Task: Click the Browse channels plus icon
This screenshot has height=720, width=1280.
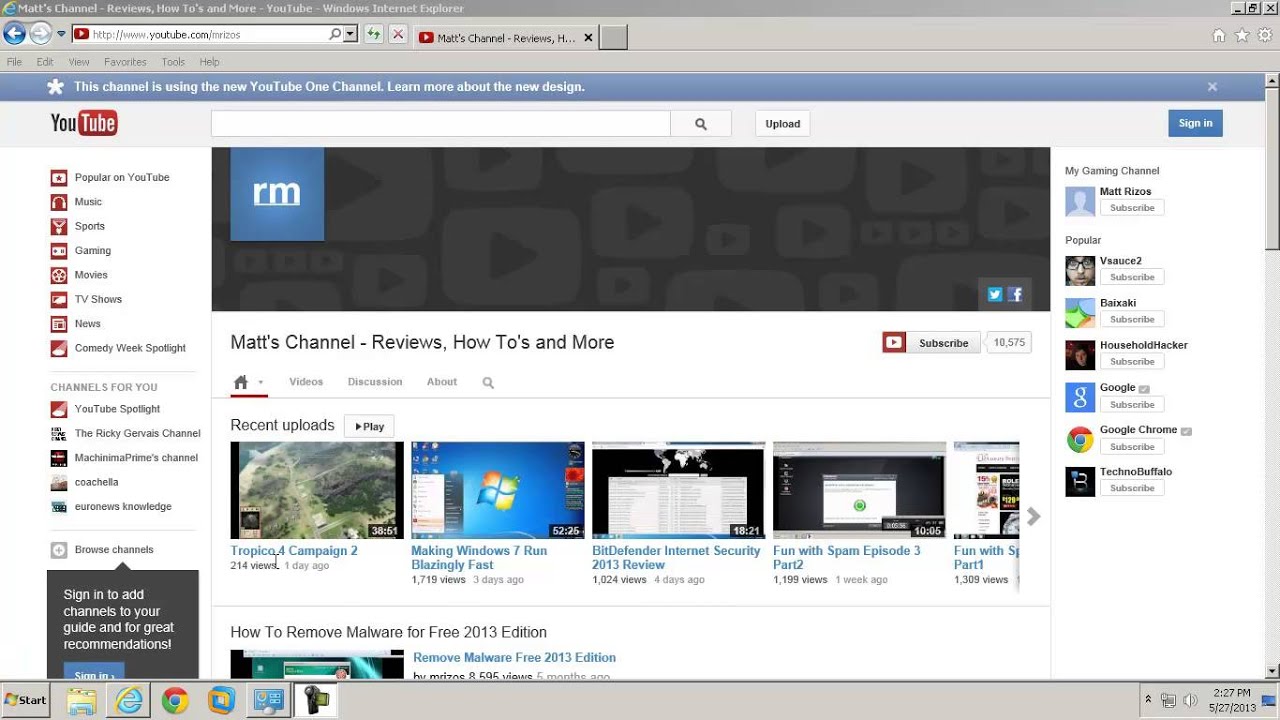Action: click(59, 550)
